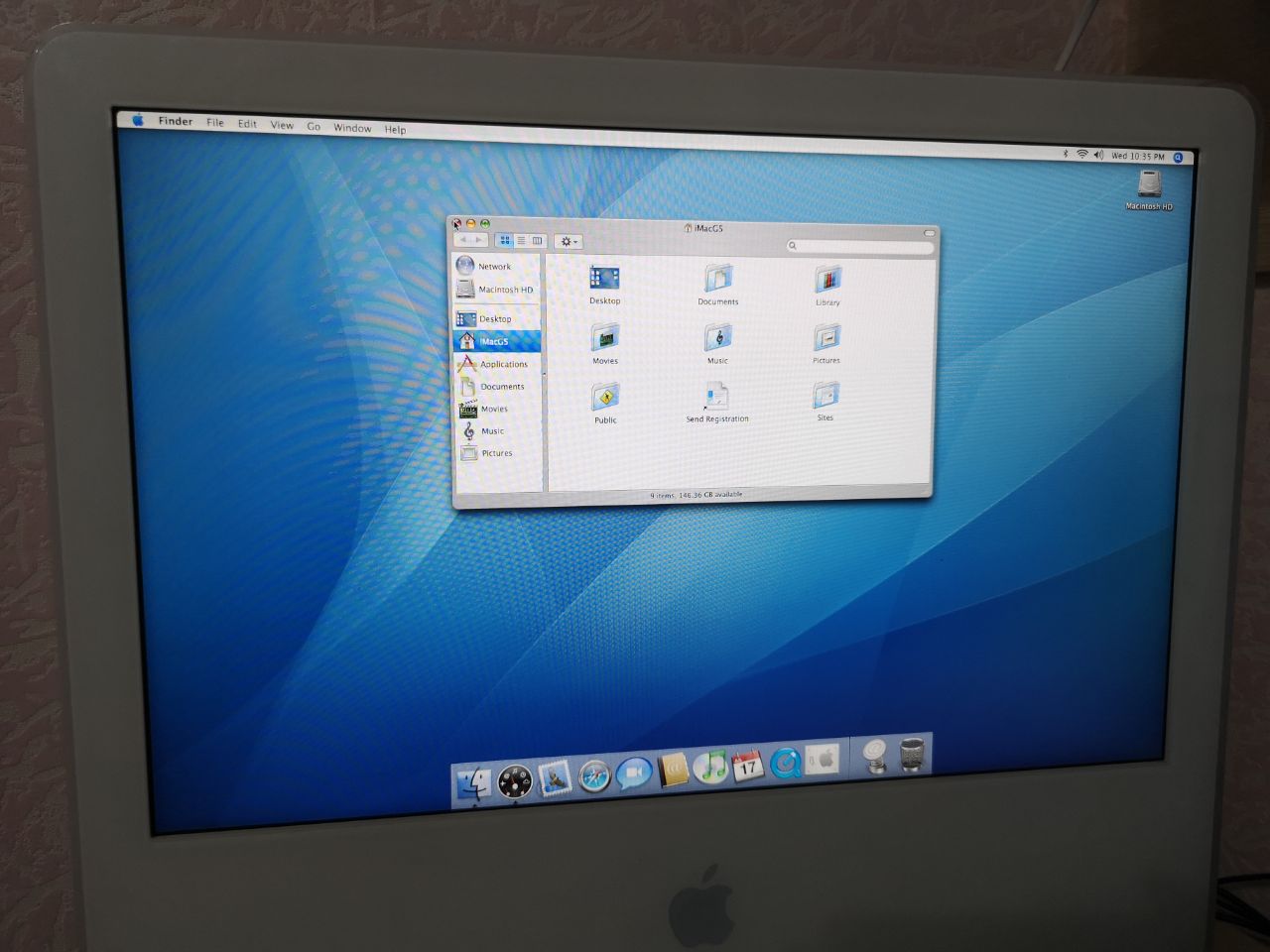Launch Mail from the Dock

click(x=555, y=778)
